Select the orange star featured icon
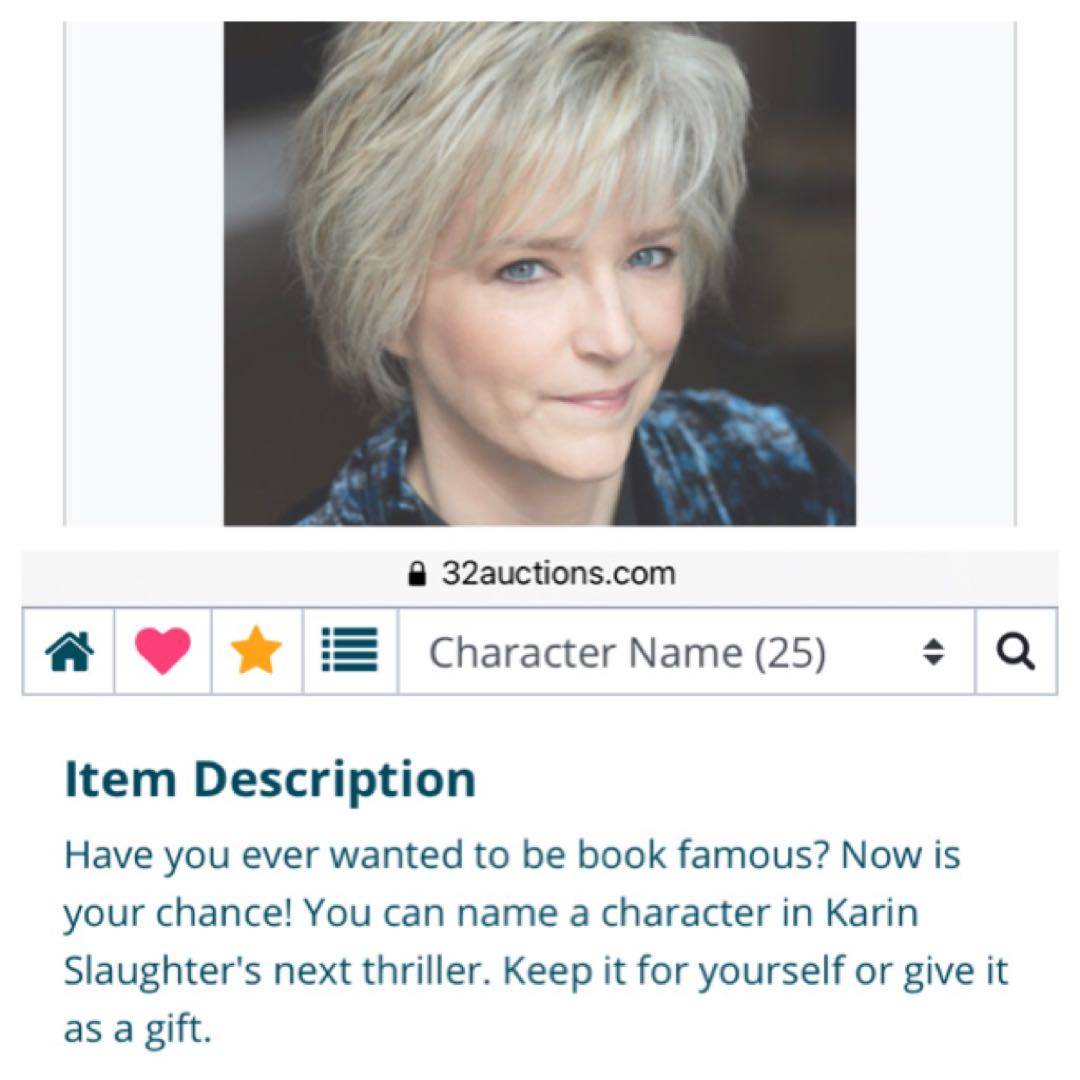Viewport: 1080px width, 1080px height. [256, 650]
